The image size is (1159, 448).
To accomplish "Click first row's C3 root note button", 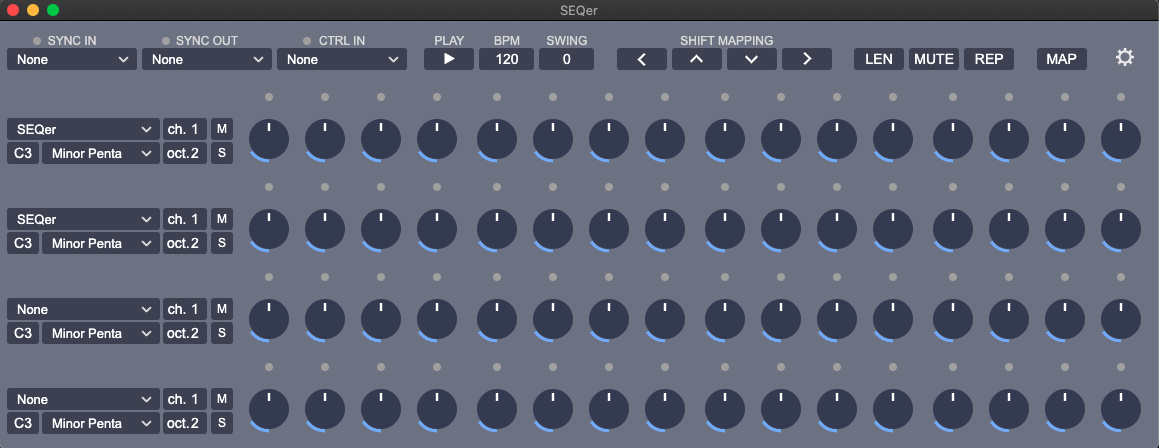I will (x=23, y=153).
